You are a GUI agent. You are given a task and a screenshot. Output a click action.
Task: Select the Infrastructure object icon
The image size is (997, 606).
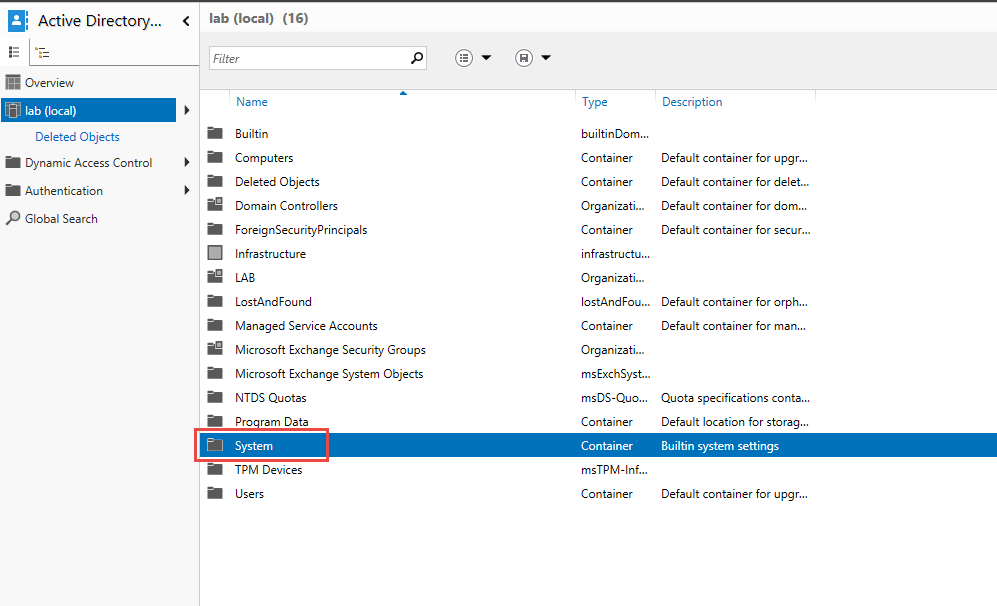tap(215, 253)
